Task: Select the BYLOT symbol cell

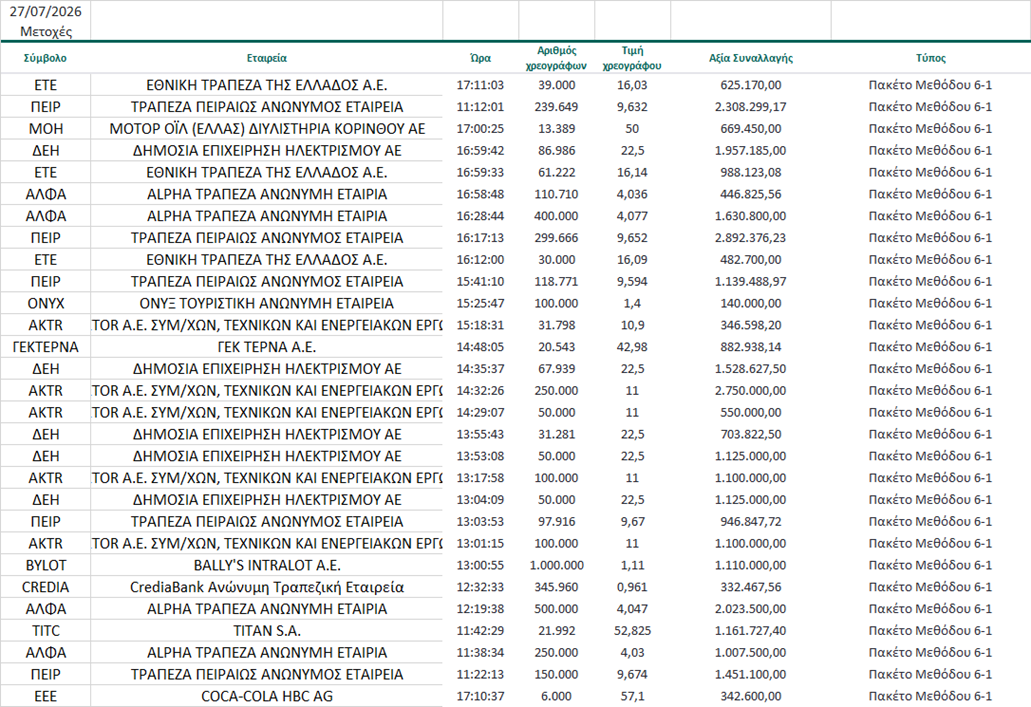Action: [x=45, y=566]
